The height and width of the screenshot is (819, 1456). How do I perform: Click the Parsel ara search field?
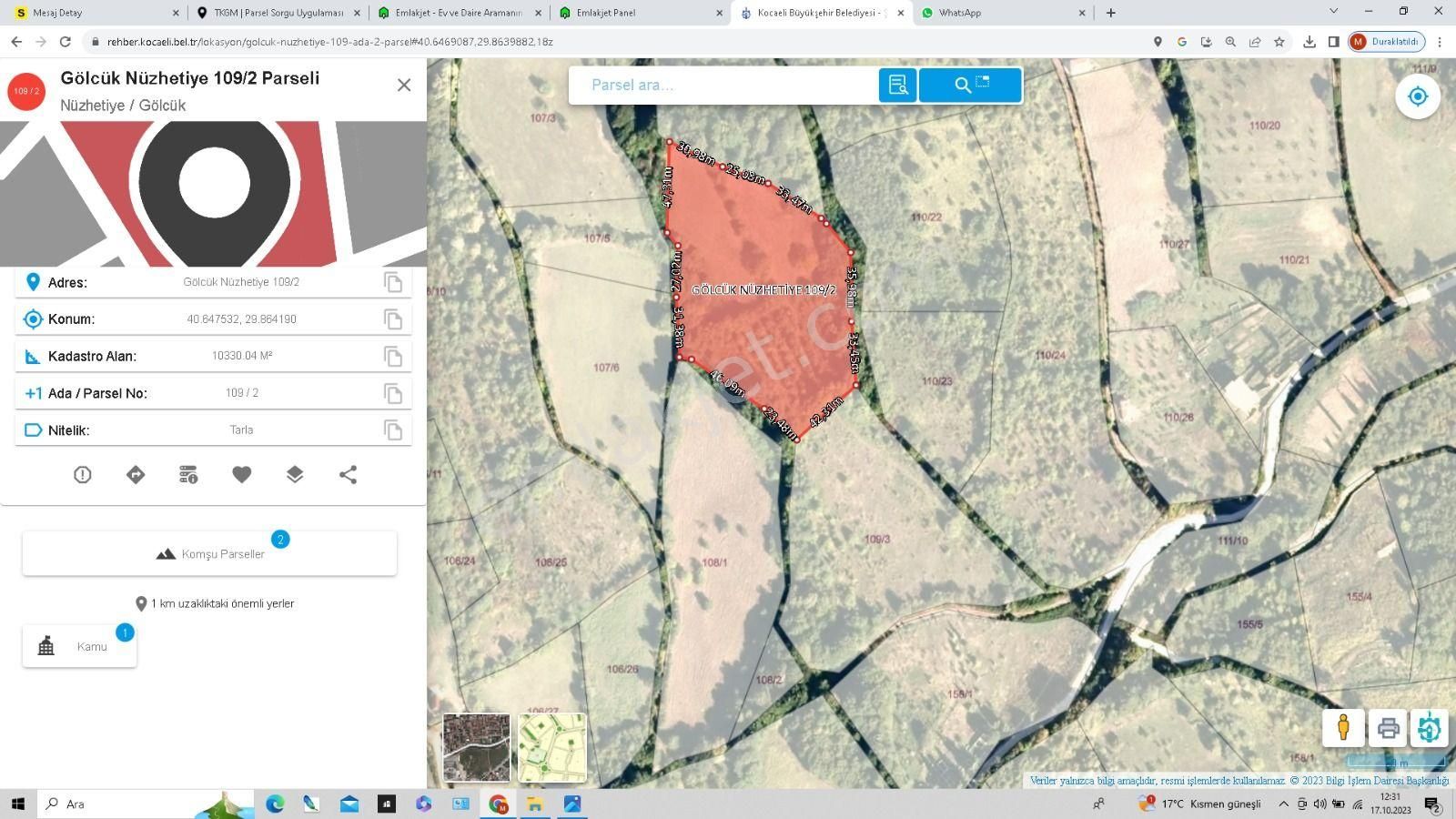click(723, 85)
